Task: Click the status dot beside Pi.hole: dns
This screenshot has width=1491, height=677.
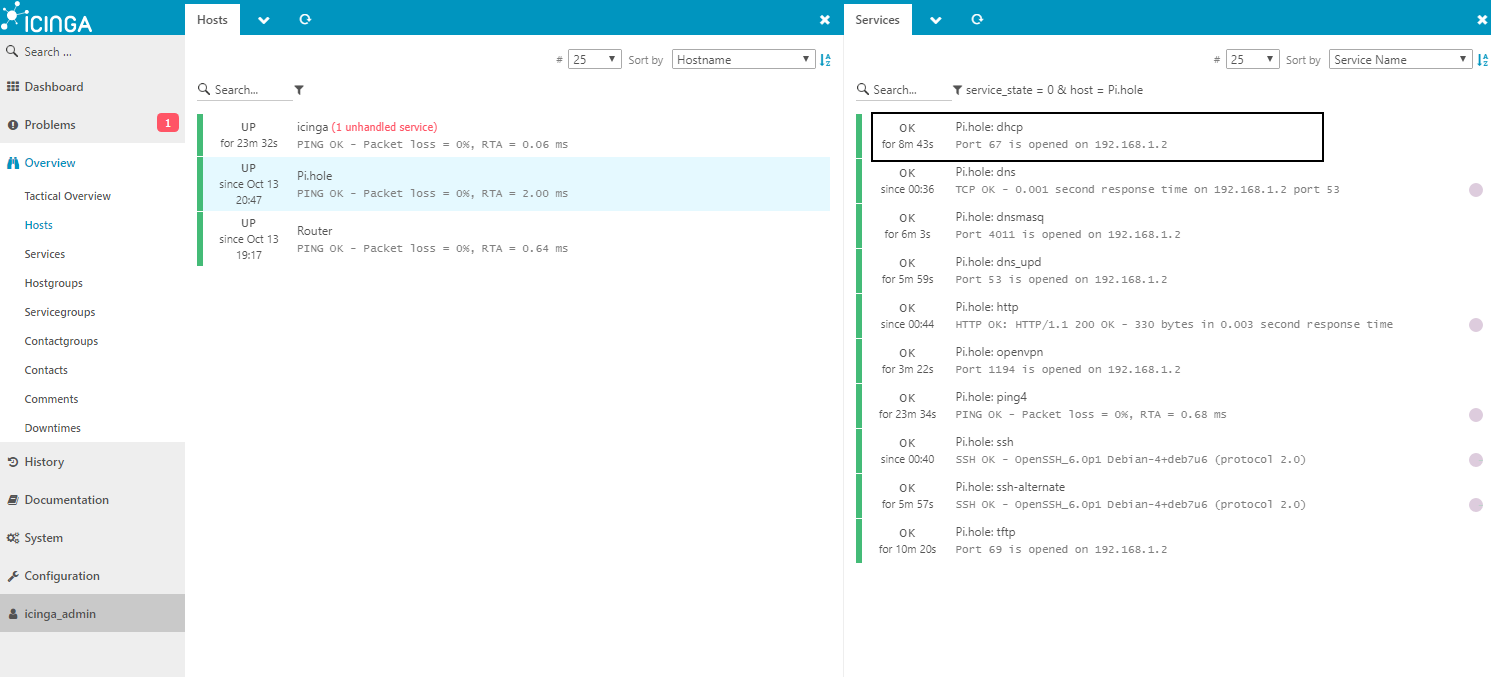Action: tap(1476, 189)
